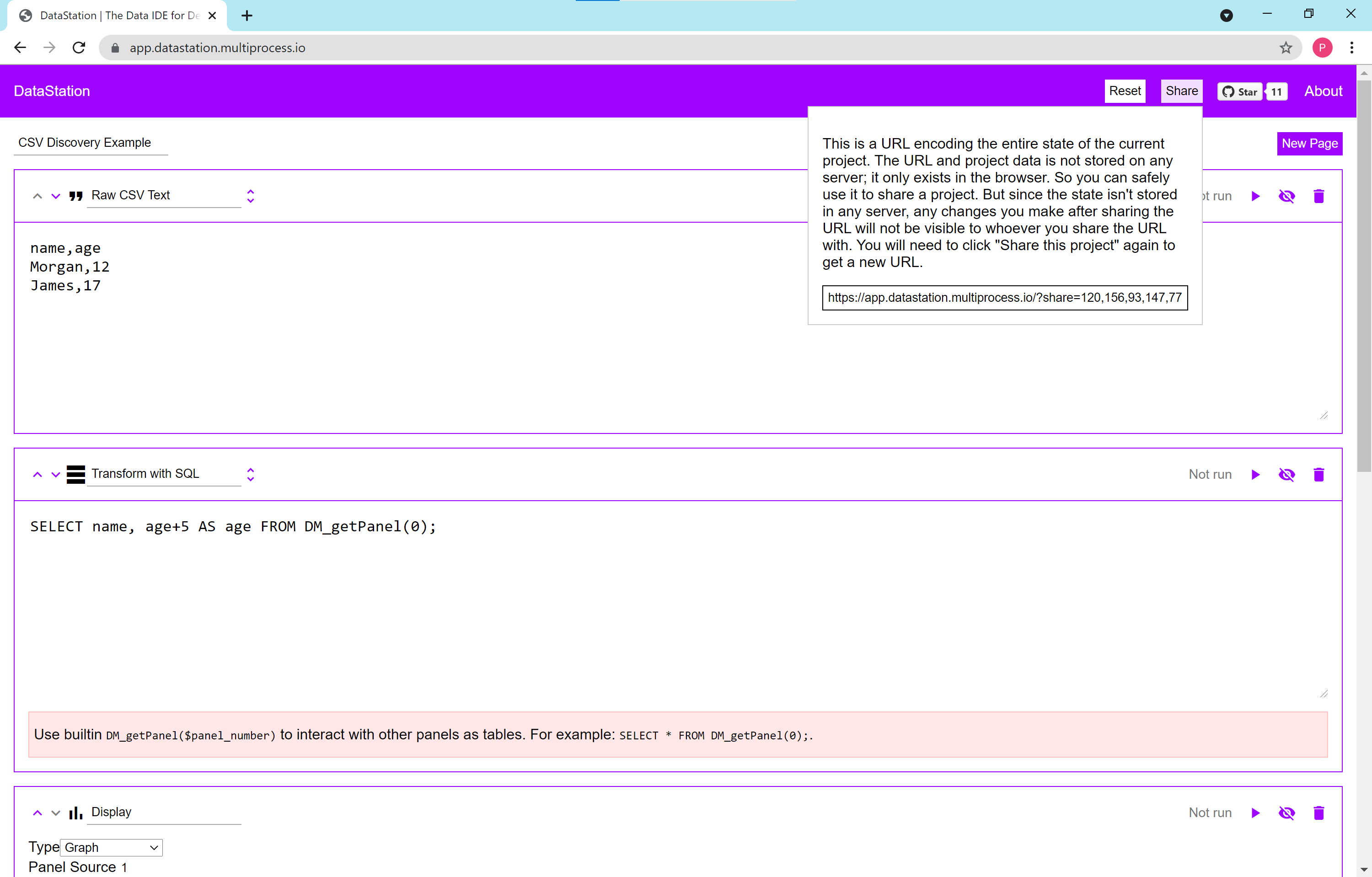Click the Reset button
This screenshot has width=1372, height=877.
1125,91
